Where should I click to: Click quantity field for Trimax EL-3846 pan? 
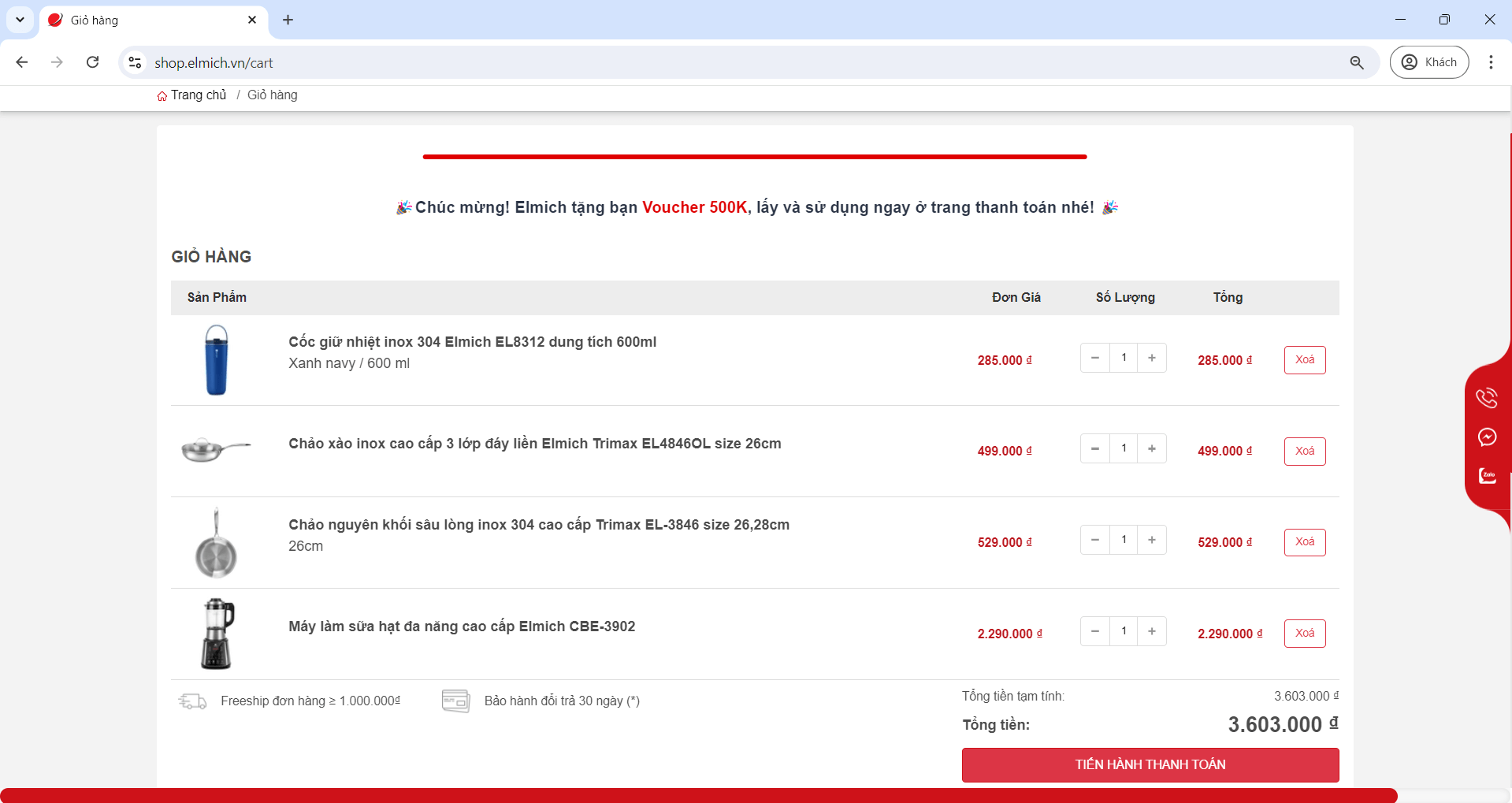tap(1124, 540)
